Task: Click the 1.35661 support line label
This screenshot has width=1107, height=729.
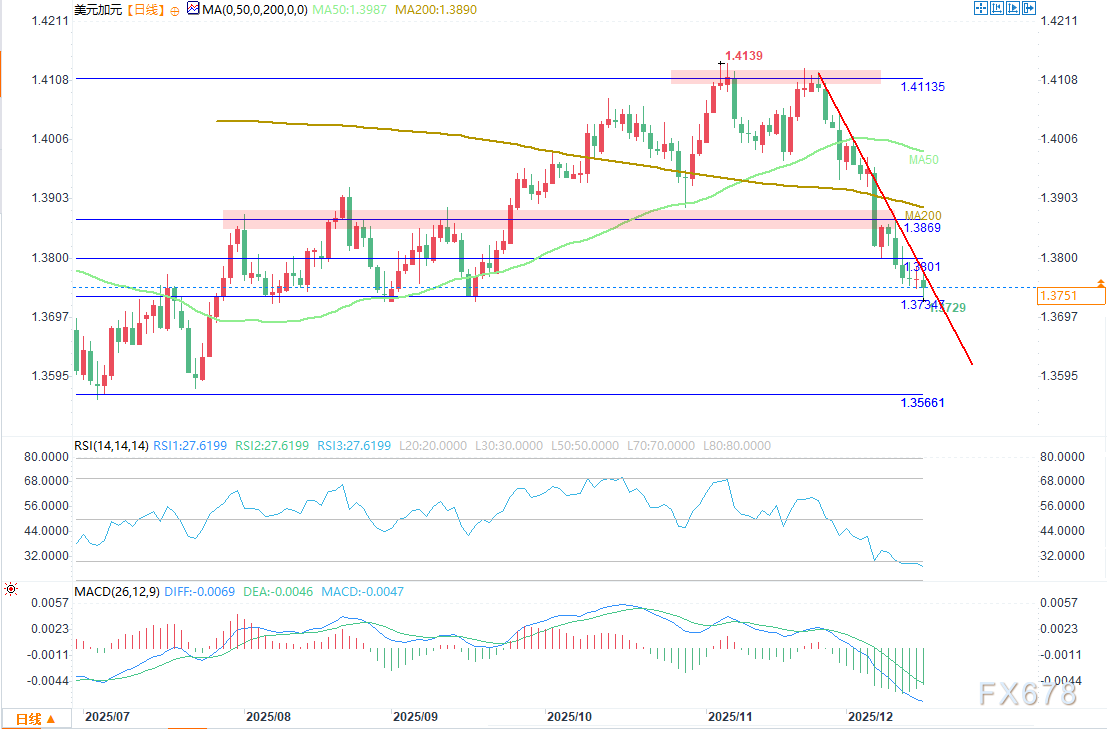Action: 921,403
